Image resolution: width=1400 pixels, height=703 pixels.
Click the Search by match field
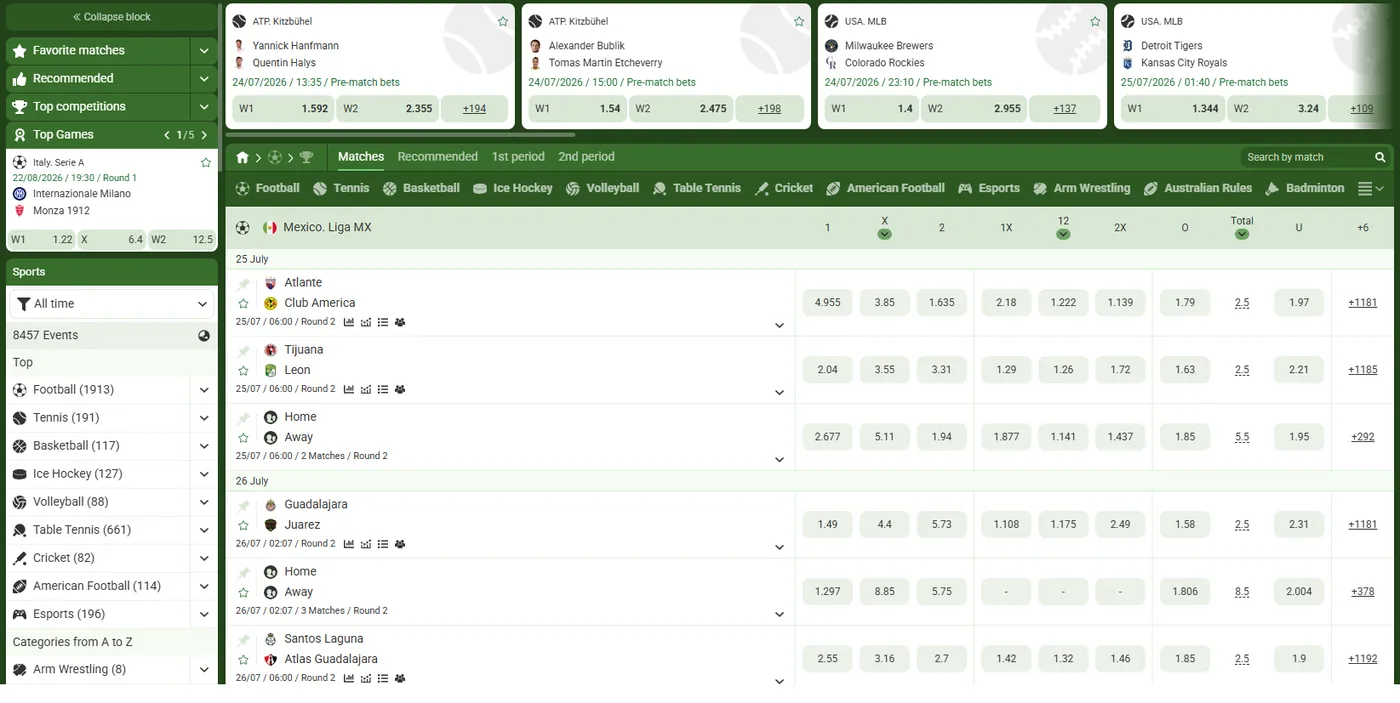[1306, 157]
